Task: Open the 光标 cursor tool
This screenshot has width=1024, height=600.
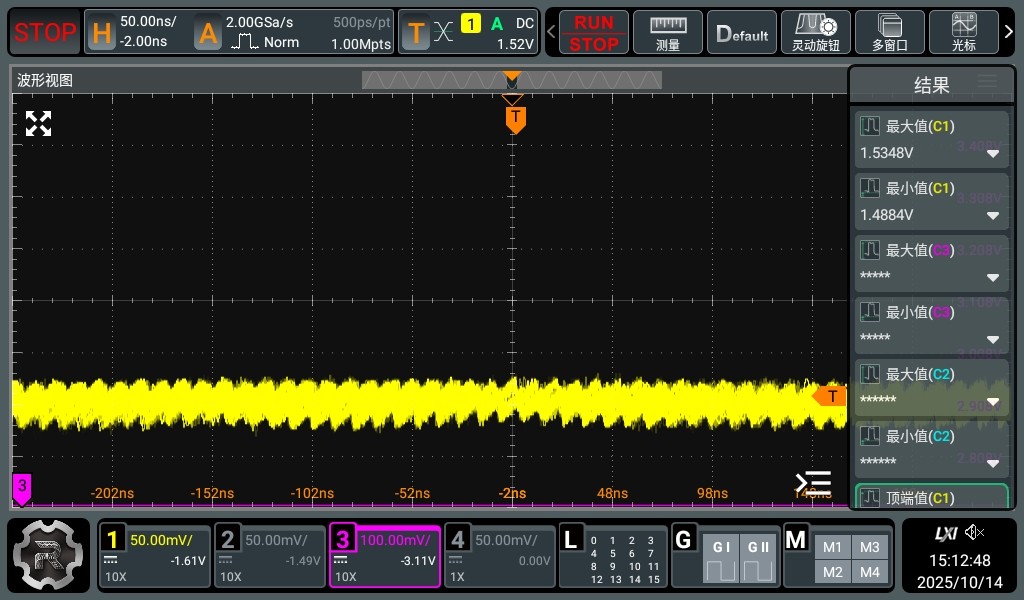Action: 965,33
